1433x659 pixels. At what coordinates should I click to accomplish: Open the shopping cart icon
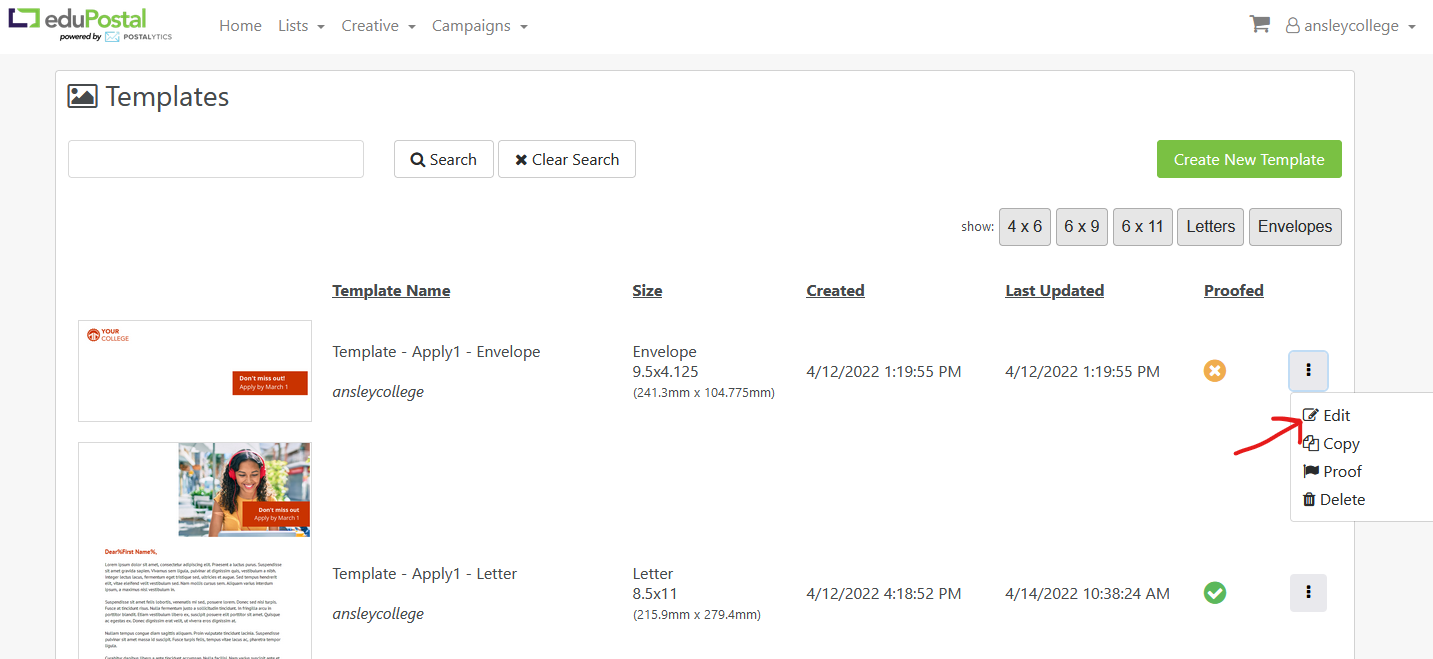click(1259, 25)
